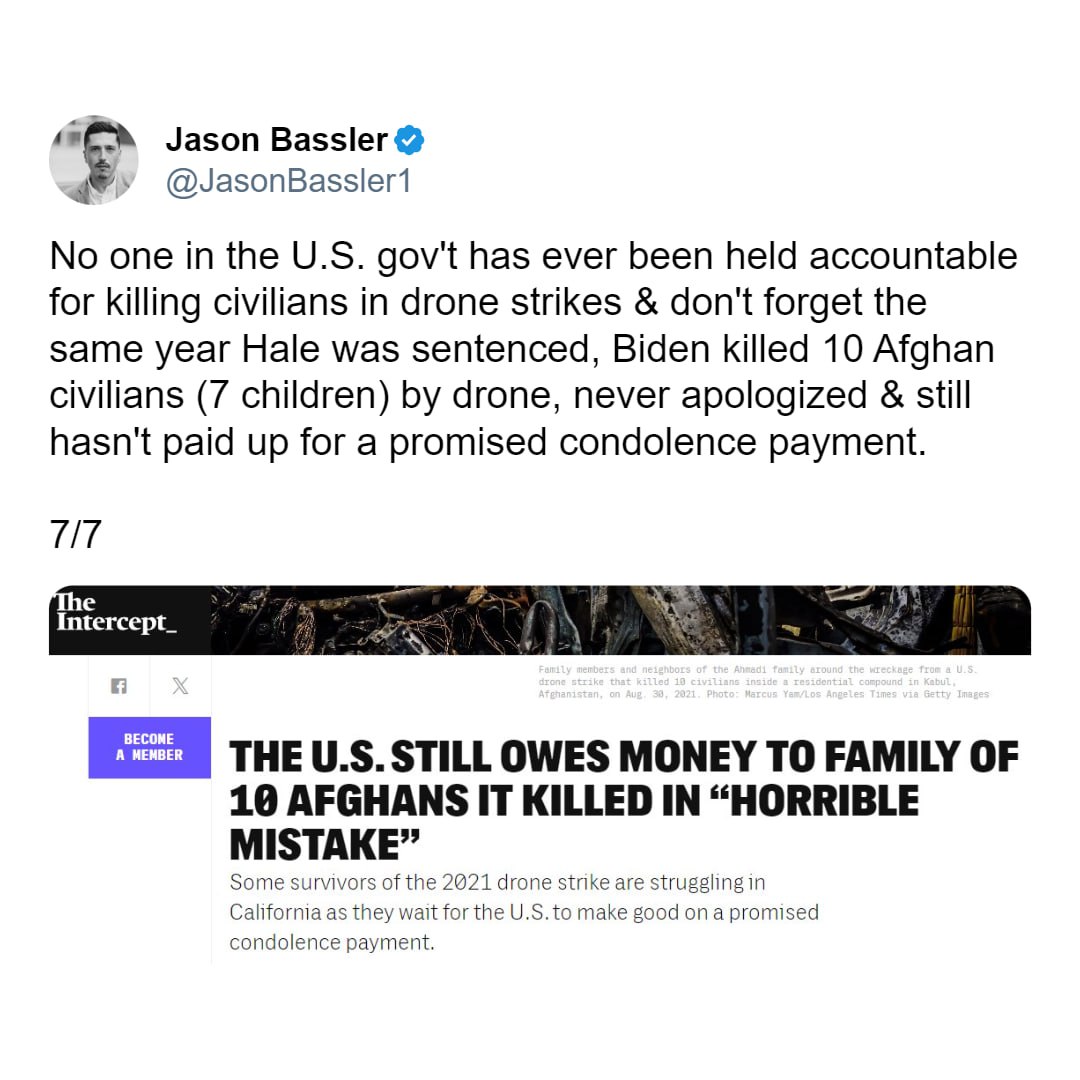The image size is (1080, 1080).
Task: Click the '10 AFGHANS IT KILLED' headline line
Action: 574,801
